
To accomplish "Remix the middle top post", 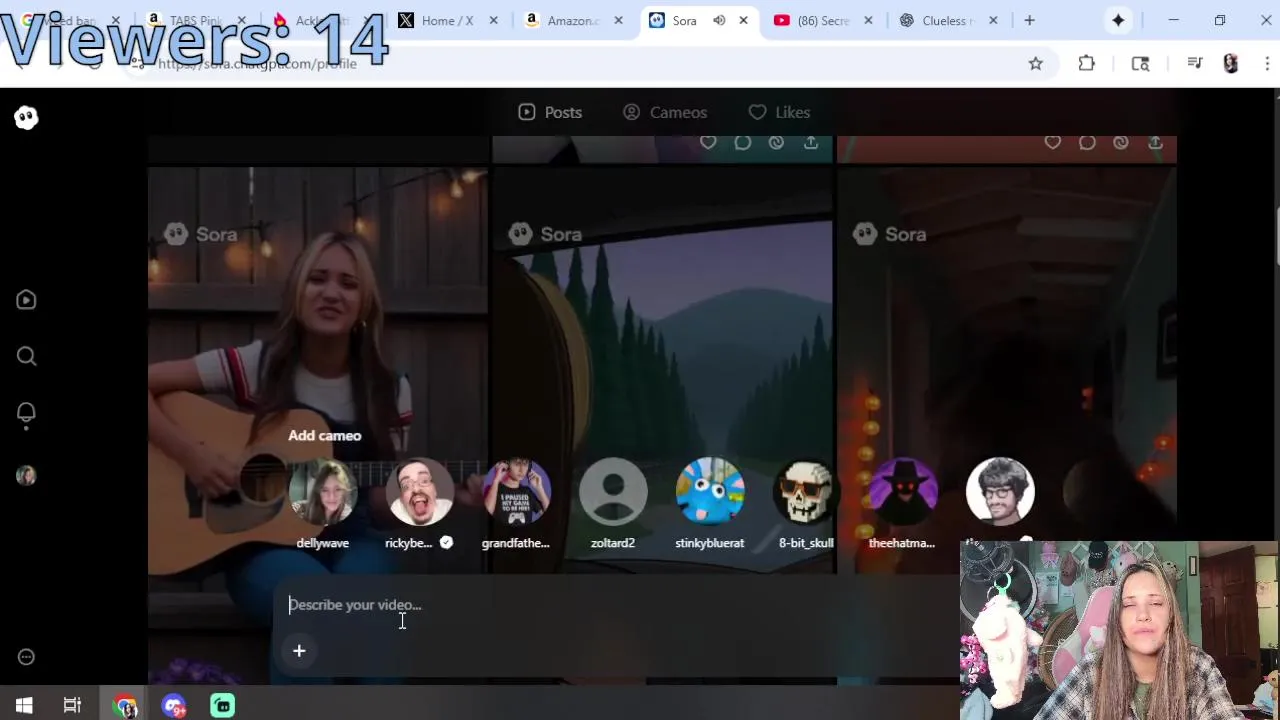I will pyautogui.click(x=776, y=143).
